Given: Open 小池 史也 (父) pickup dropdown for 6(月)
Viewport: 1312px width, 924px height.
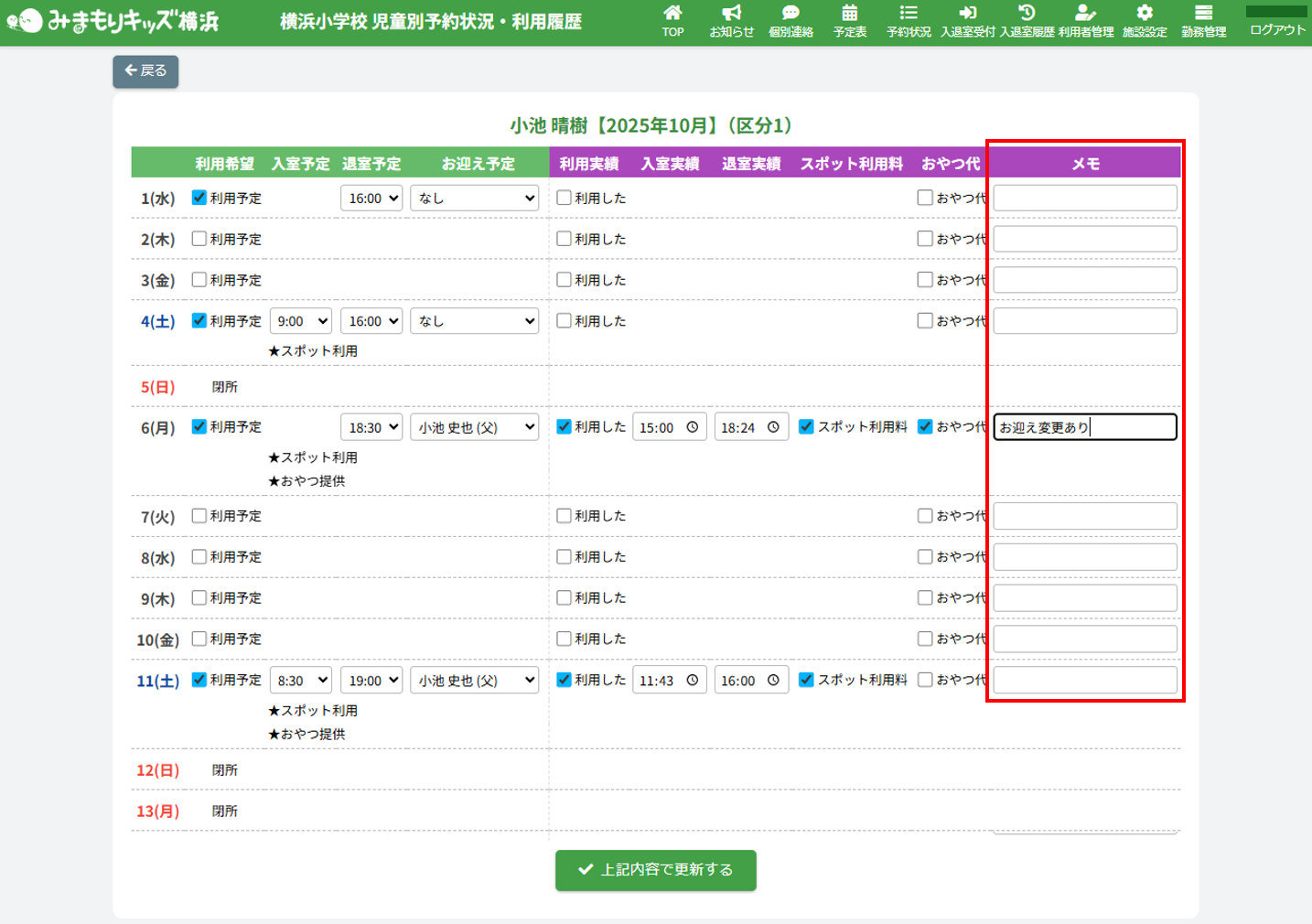Looking at the screenshot, I should click(x=474, y=427).
